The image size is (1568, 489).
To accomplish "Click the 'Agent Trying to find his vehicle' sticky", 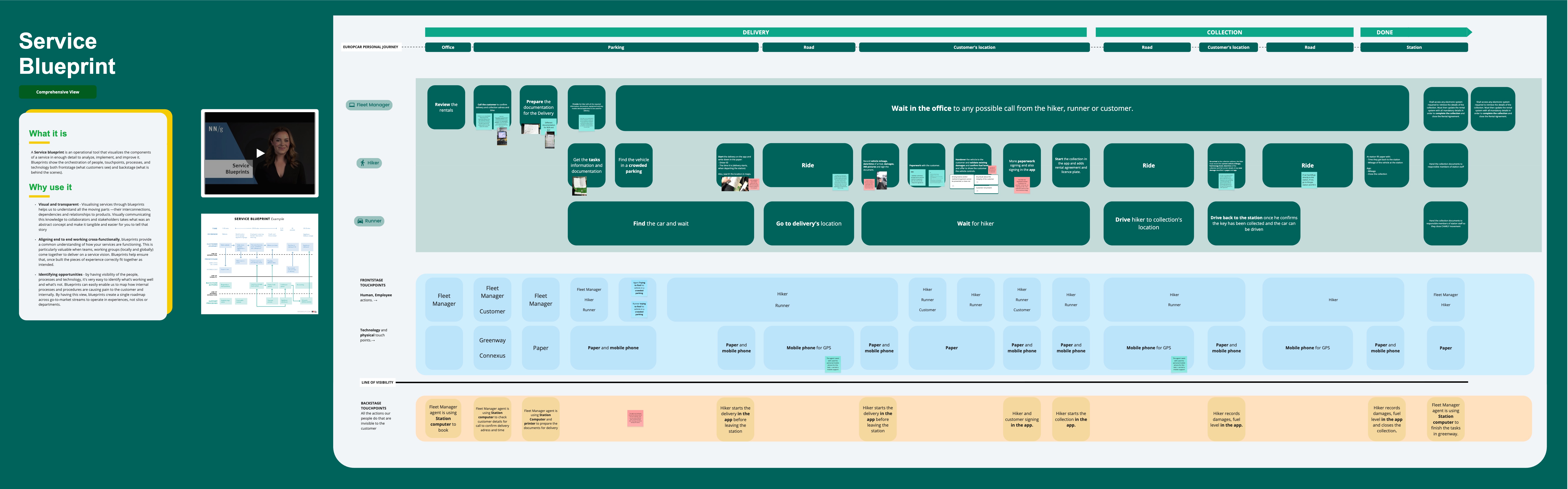I will click(x=639, y=288).
